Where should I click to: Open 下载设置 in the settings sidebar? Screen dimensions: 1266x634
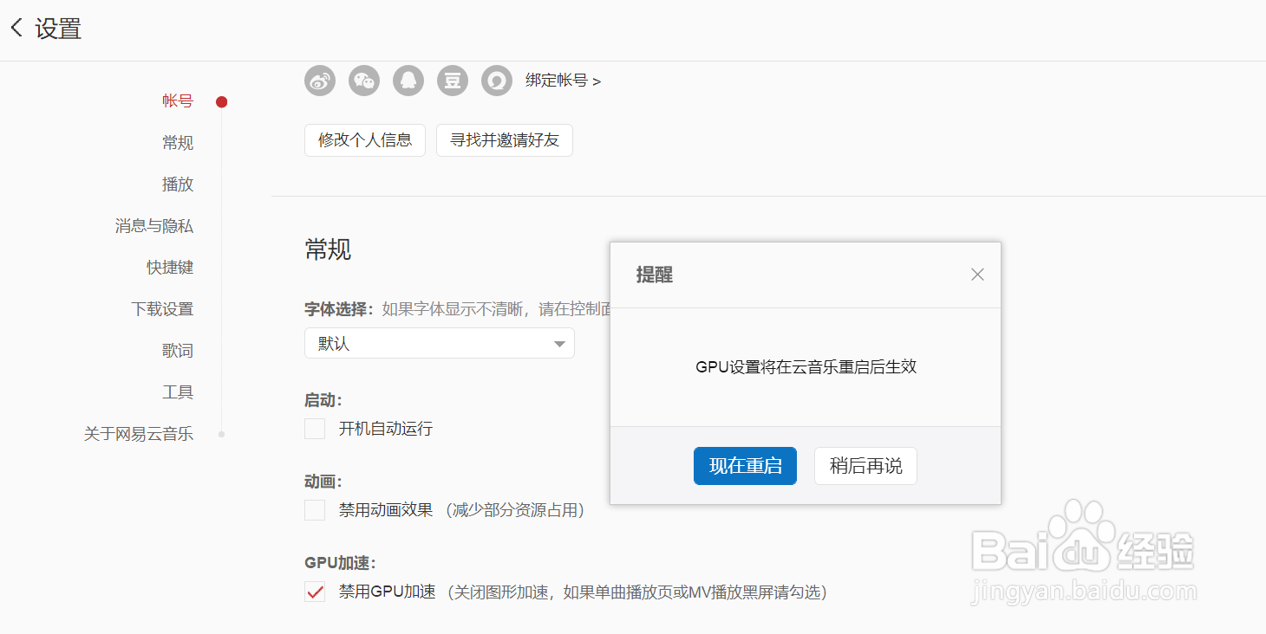162,309
